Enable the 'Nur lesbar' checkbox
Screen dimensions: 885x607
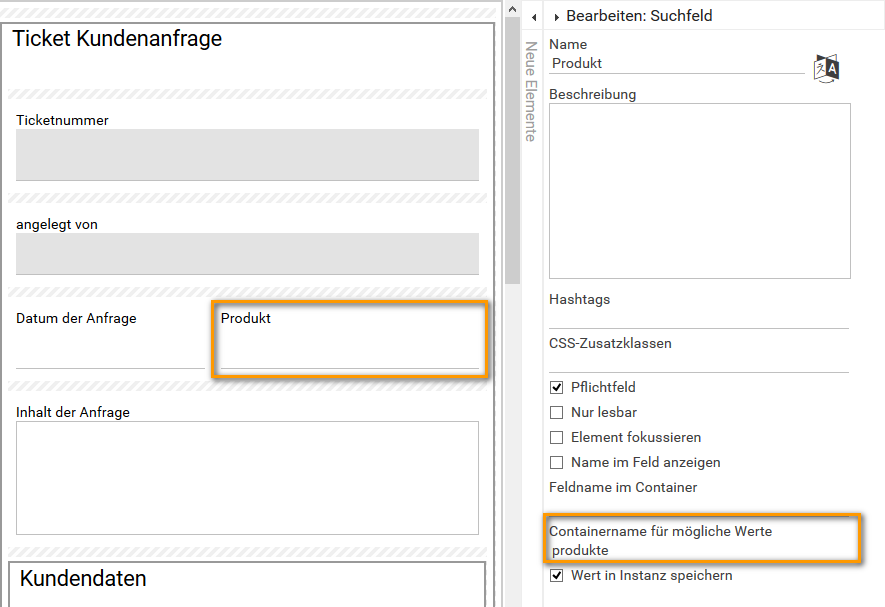click(x=554, y=412)
